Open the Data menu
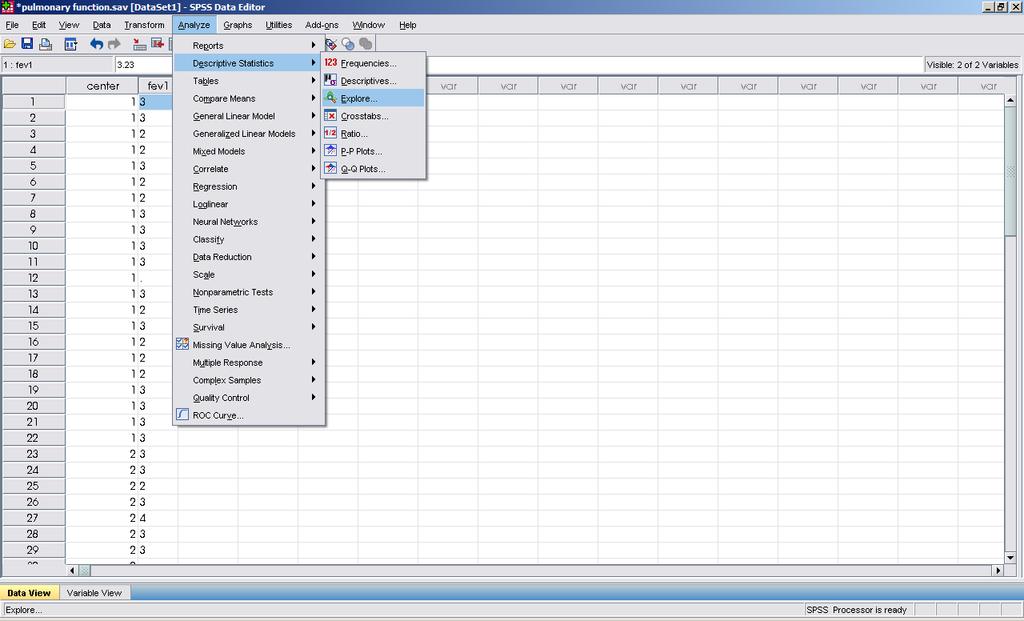The width and height of the screenshot is (1024, 621). coord(102,25)
